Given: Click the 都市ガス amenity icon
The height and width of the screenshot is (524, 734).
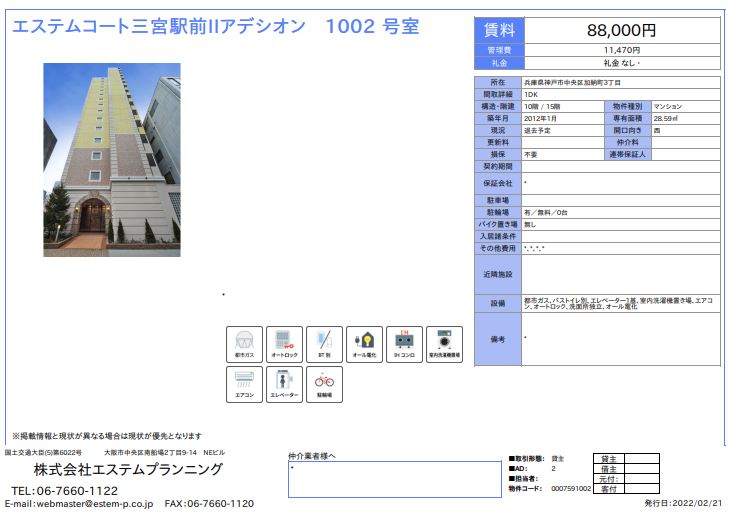Looking at the screenshot, I should 244,345.
